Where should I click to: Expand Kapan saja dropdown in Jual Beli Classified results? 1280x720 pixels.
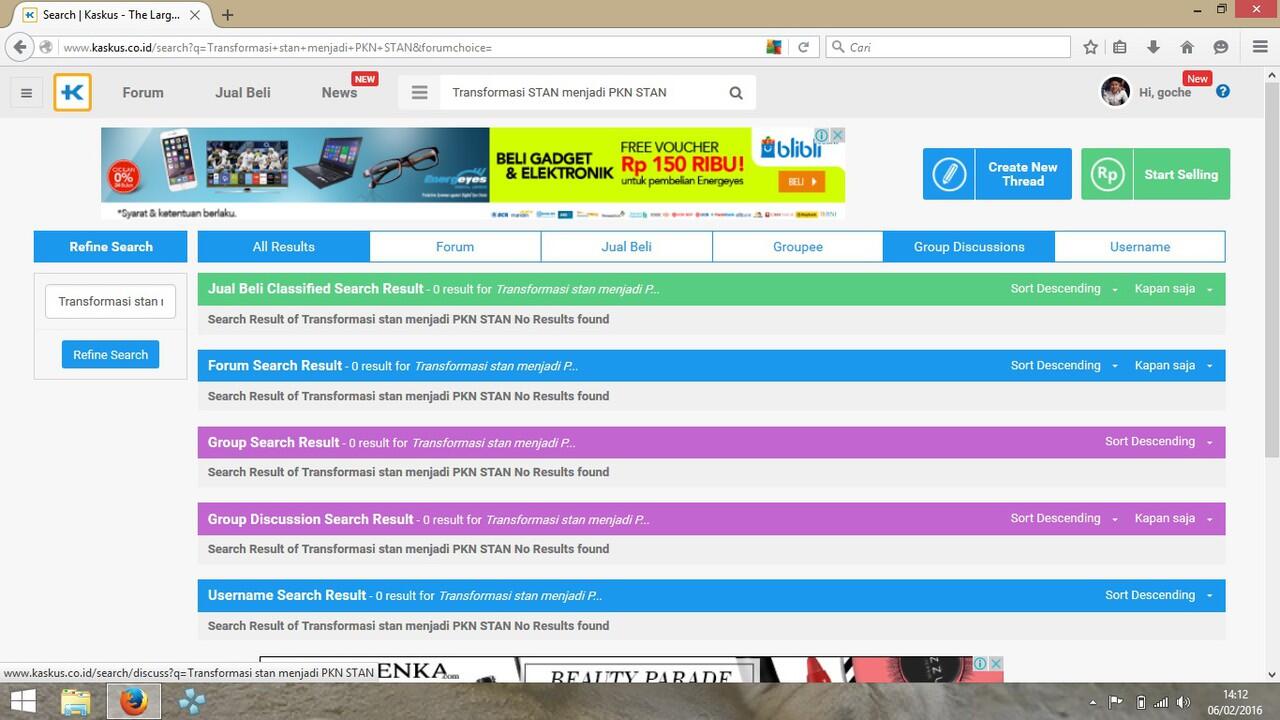(1173, 289)
